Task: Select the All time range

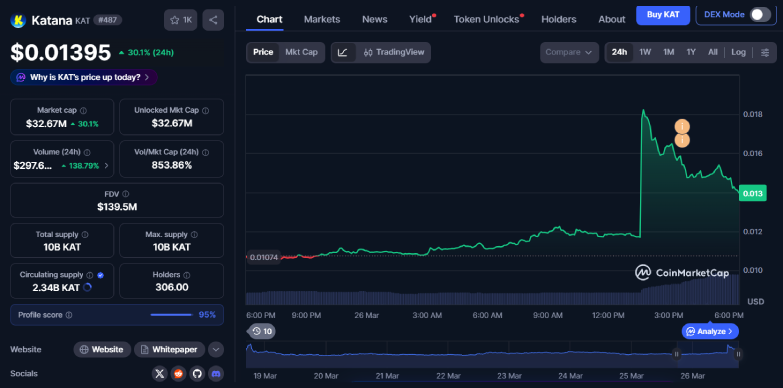Action: click(x=713, y=52)
